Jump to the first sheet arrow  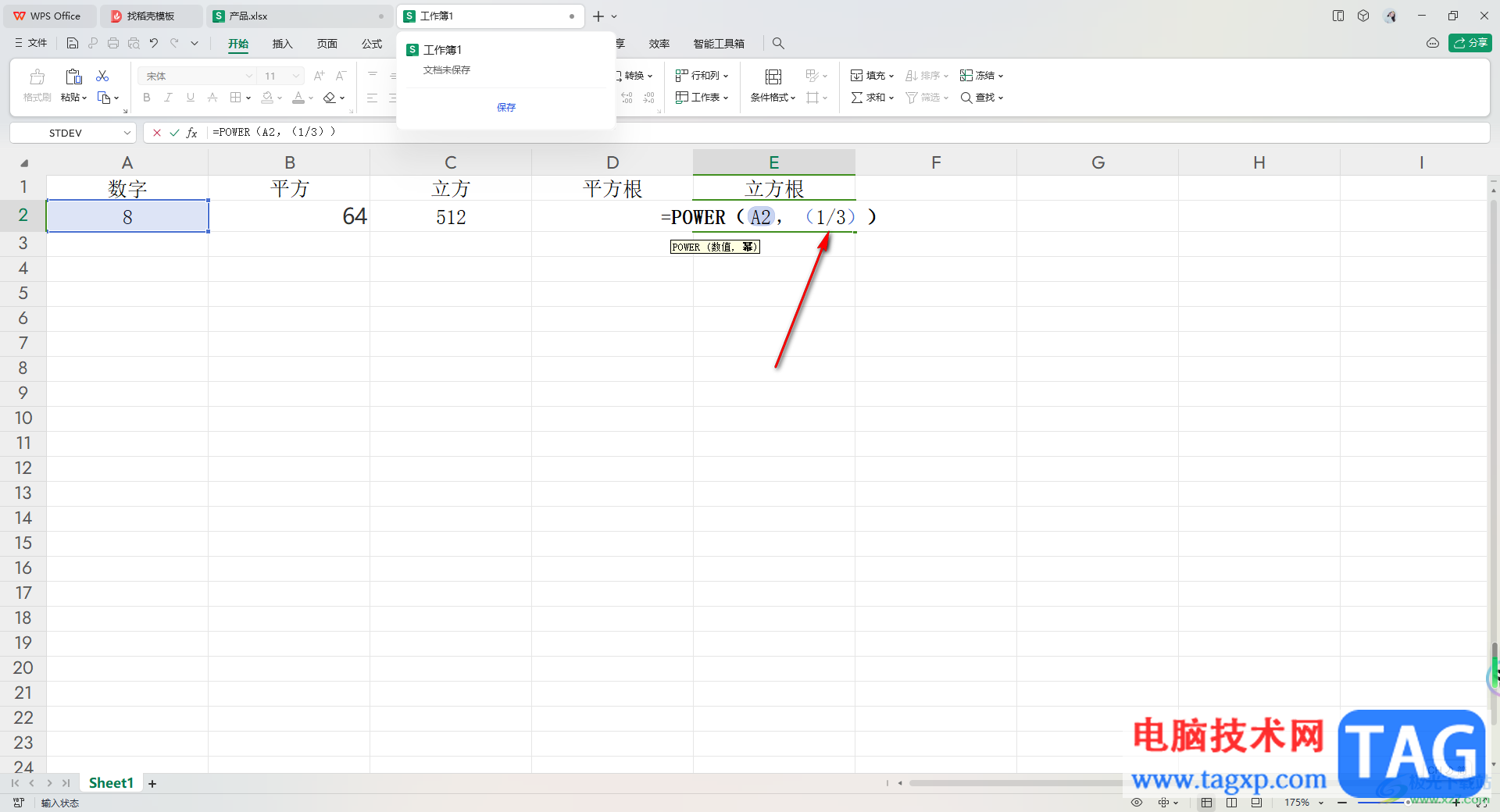tap(15, 783)
